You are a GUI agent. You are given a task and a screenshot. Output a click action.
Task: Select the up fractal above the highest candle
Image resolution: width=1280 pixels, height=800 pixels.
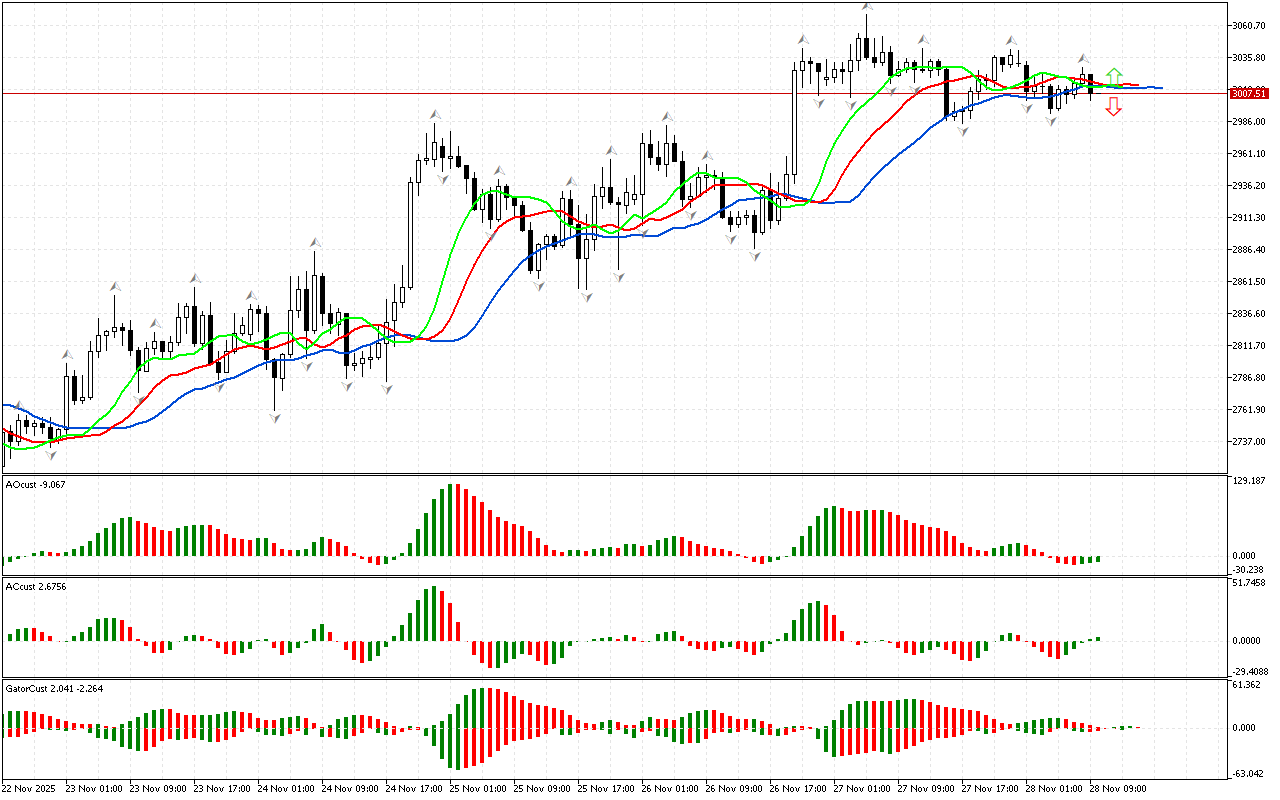click(867, 8)
